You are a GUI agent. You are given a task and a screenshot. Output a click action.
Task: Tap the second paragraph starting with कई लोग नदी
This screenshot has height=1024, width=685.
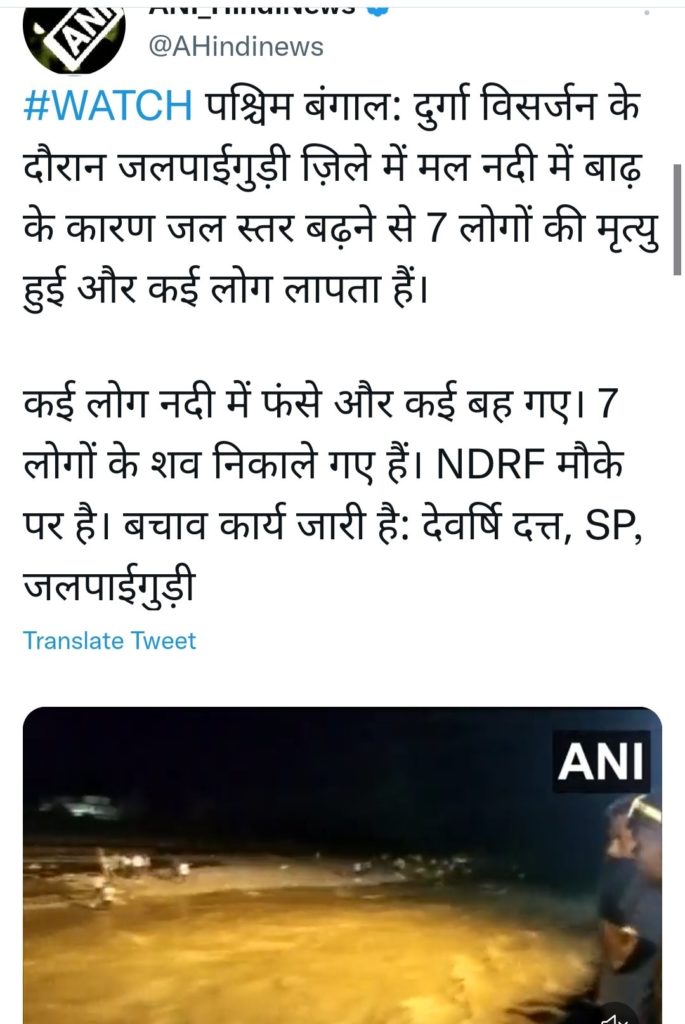click(333, 492)
